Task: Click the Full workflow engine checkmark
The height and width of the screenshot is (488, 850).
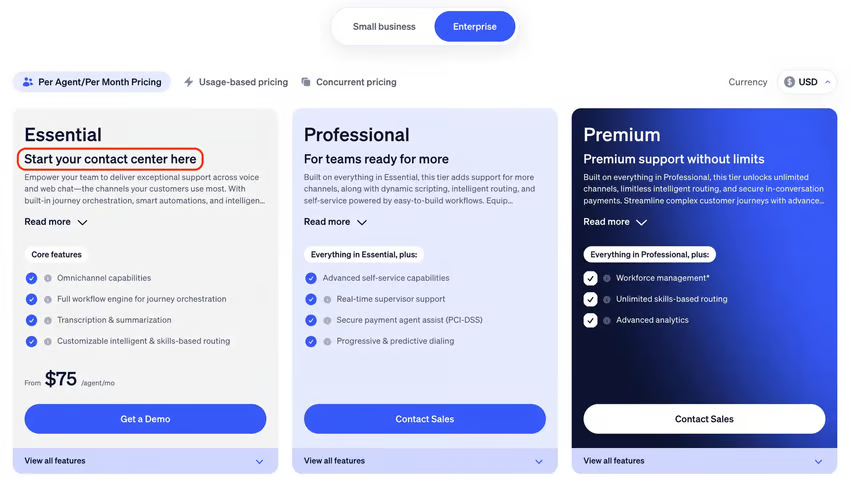Action: (31, 299)
